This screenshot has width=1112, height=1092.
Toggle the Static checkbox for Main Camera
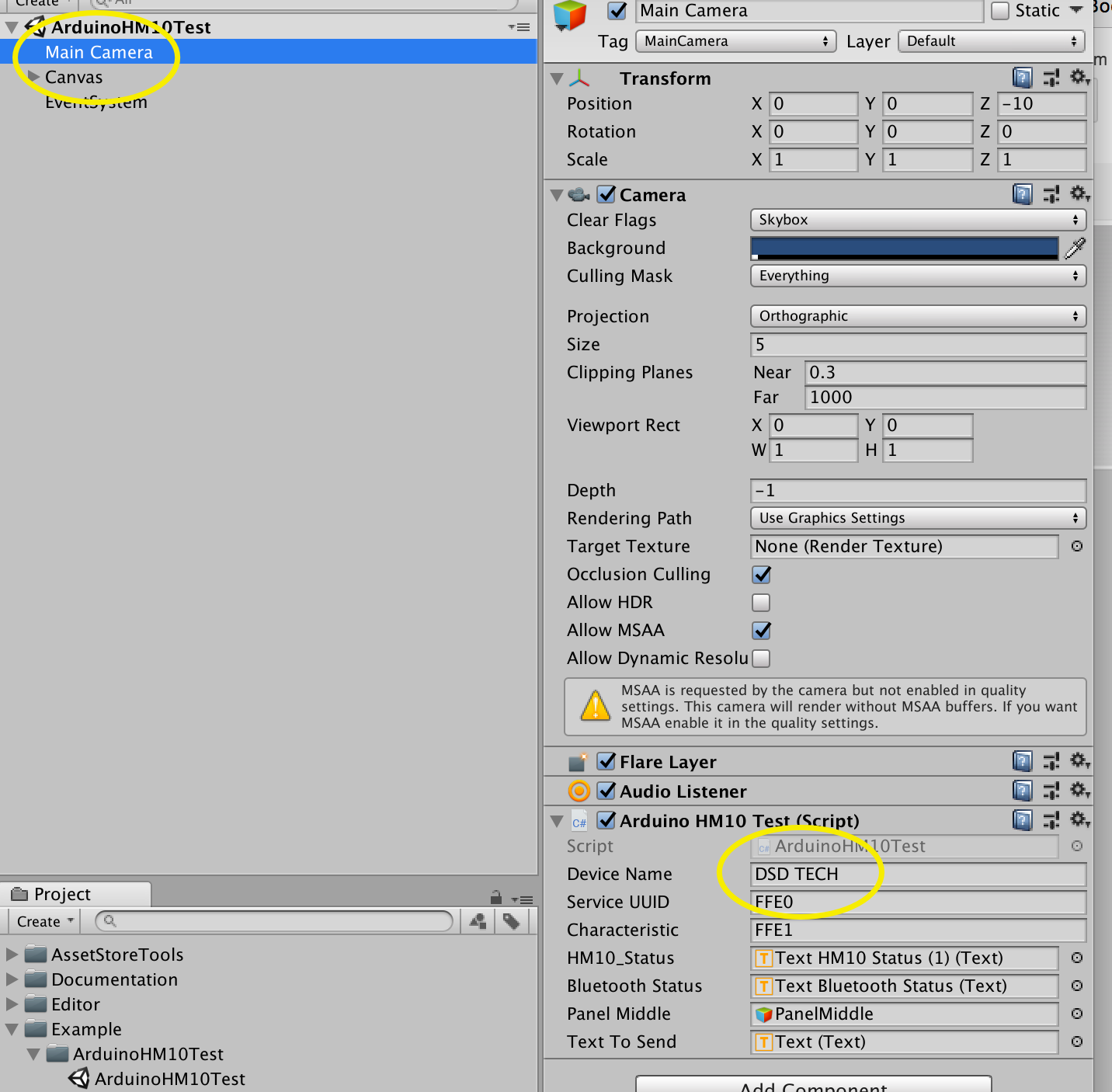click(x=1001, y=11)
